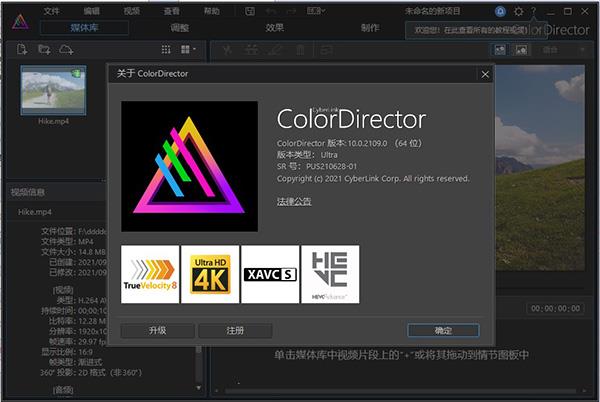
Task: Switch to the 媒体库 tab
Action: click(x=84, y=28)
